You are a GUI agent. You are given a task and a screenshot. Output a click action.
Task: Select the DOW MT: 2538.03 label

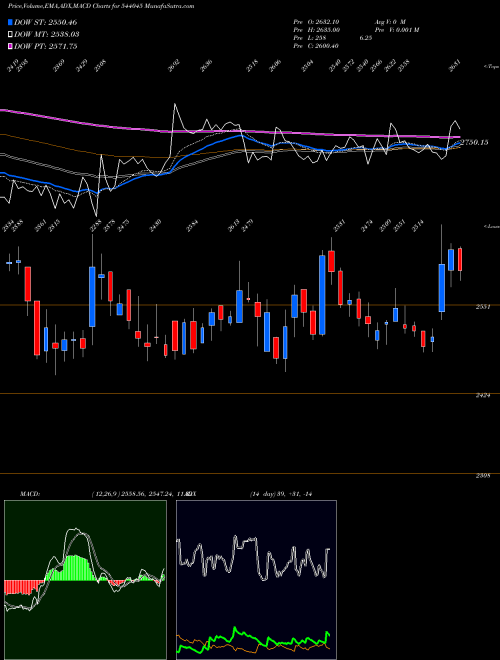click(x=47, y=35)
